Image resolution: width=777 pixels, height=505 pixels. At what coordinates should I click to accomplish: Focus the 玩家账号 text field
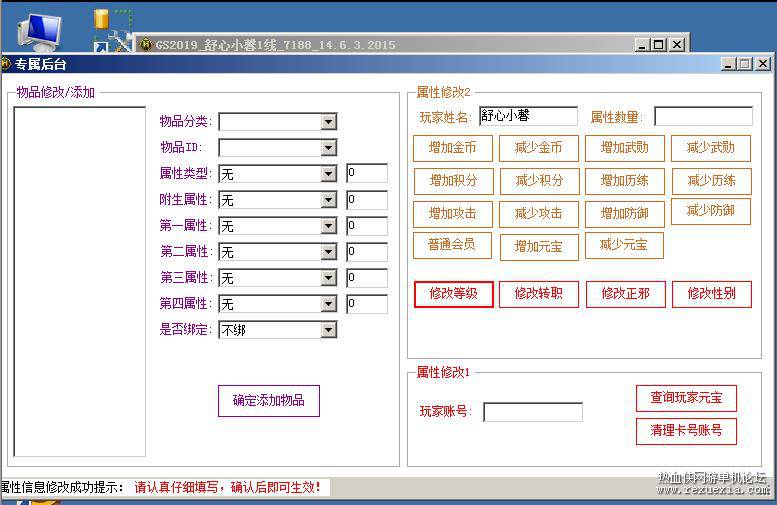tap(533, 412)
